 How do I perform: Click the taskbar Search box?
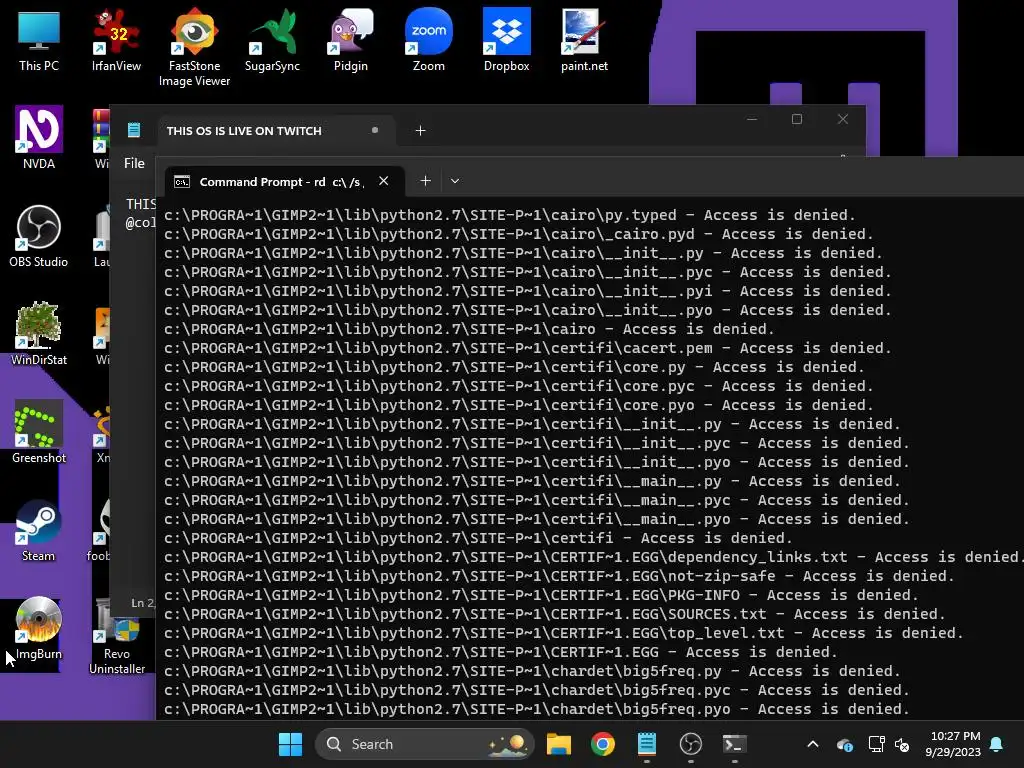coord(424,744)
